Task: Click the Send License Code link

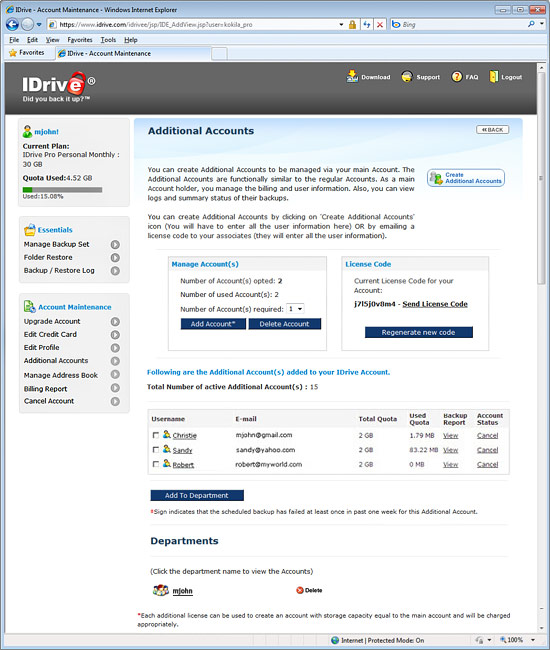Action: pyautogui.click(x=435, y=304)
